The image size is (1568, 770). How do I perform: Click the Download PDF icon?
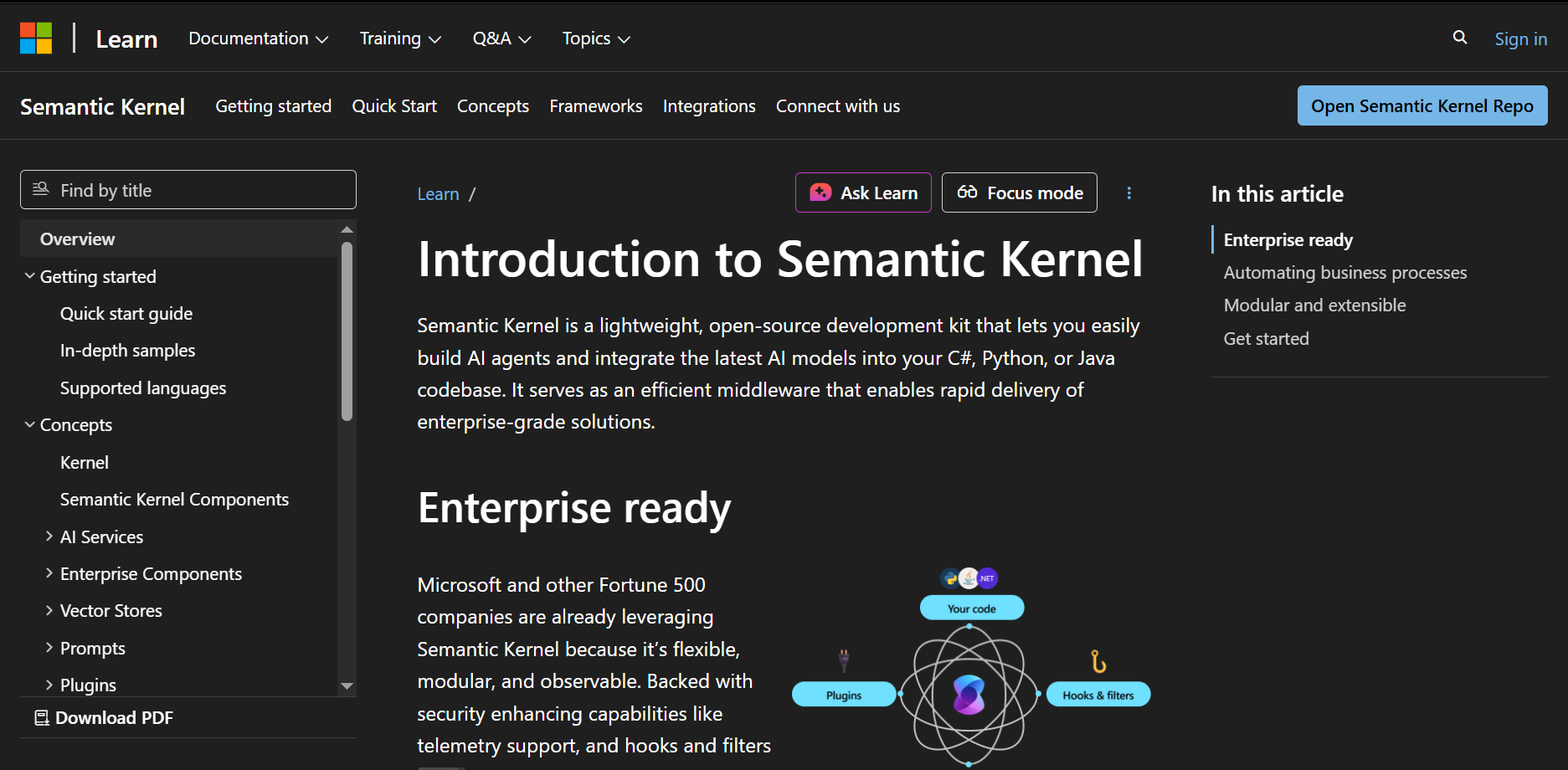[x=42, y=718]
